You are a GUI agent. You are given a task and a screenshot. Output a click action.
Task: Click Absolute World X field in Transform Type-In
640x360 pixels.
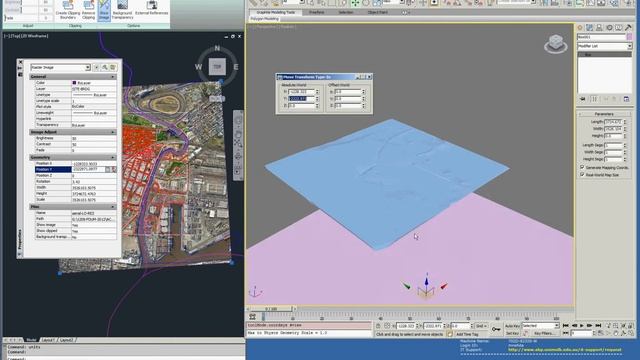tap(301, 92)
